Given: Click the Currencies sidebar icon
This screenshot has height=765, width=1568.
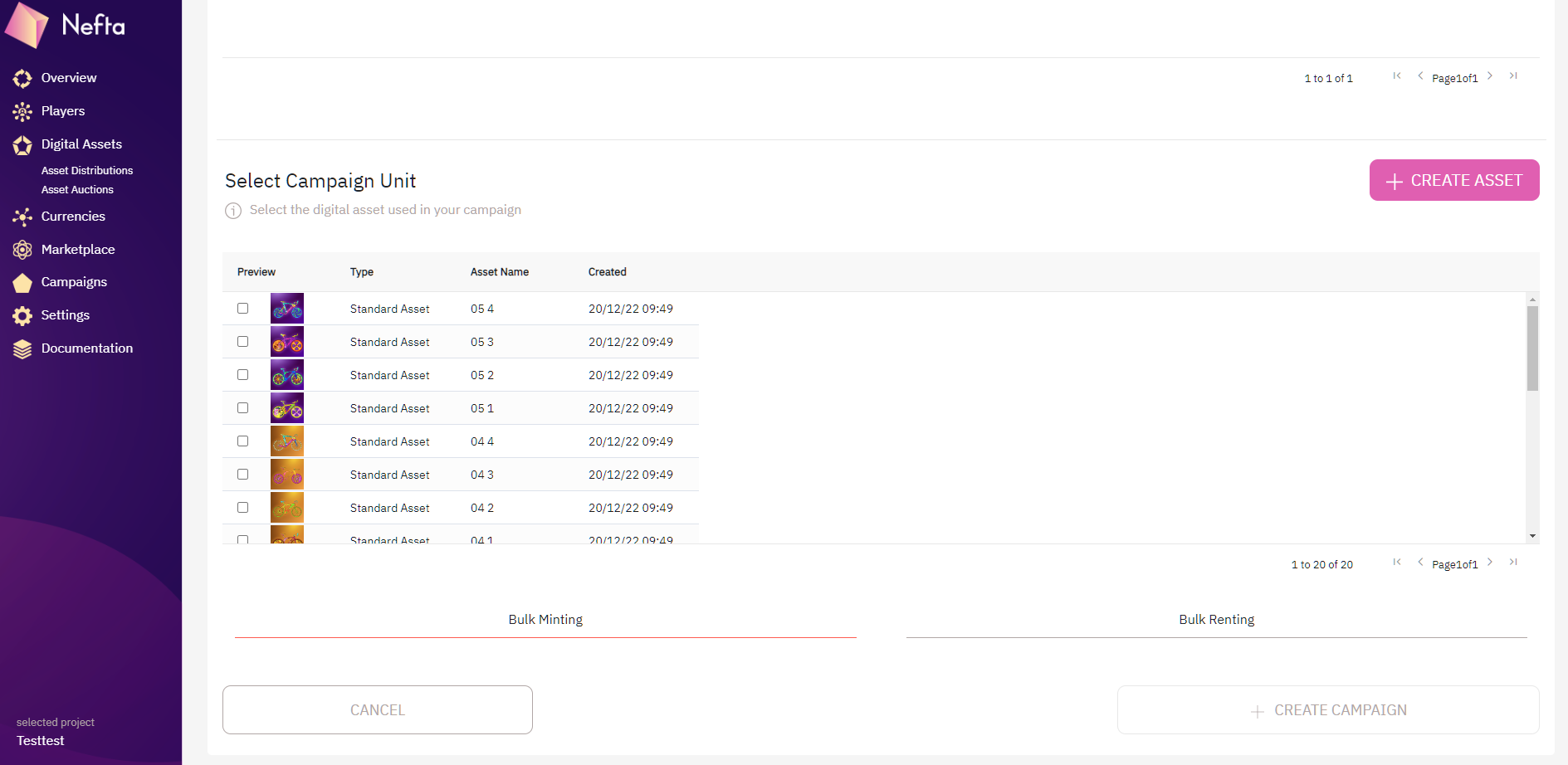Looking at the screenshot, I should tap(22, 217).
